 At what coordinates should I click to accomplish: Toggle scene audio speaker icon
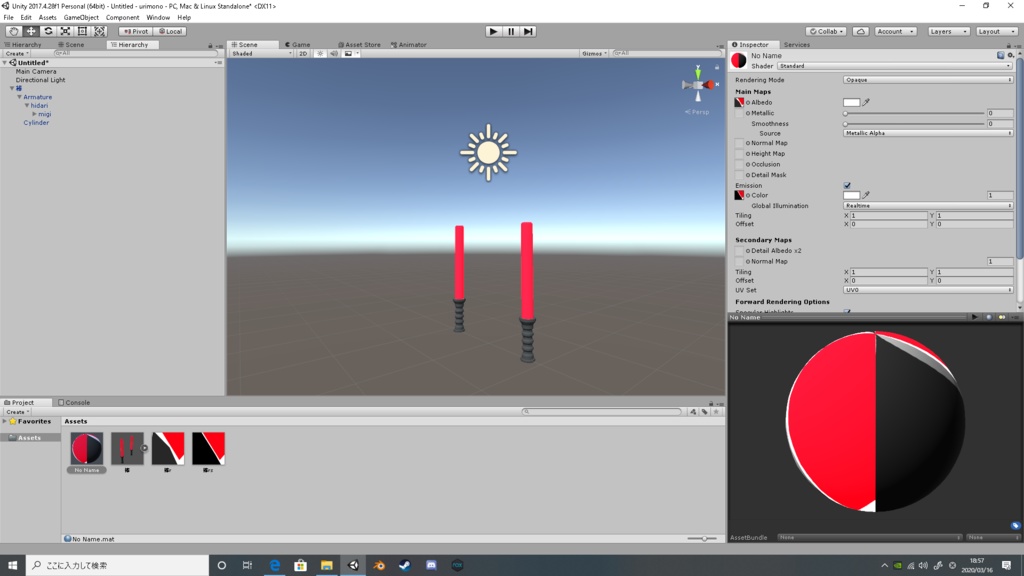(x=334, y=54)
